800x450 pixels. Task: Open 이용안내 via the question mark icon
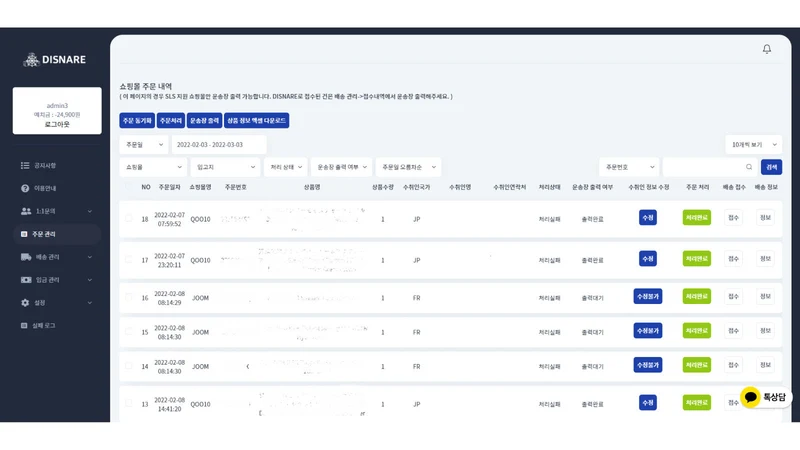(25, 188)
